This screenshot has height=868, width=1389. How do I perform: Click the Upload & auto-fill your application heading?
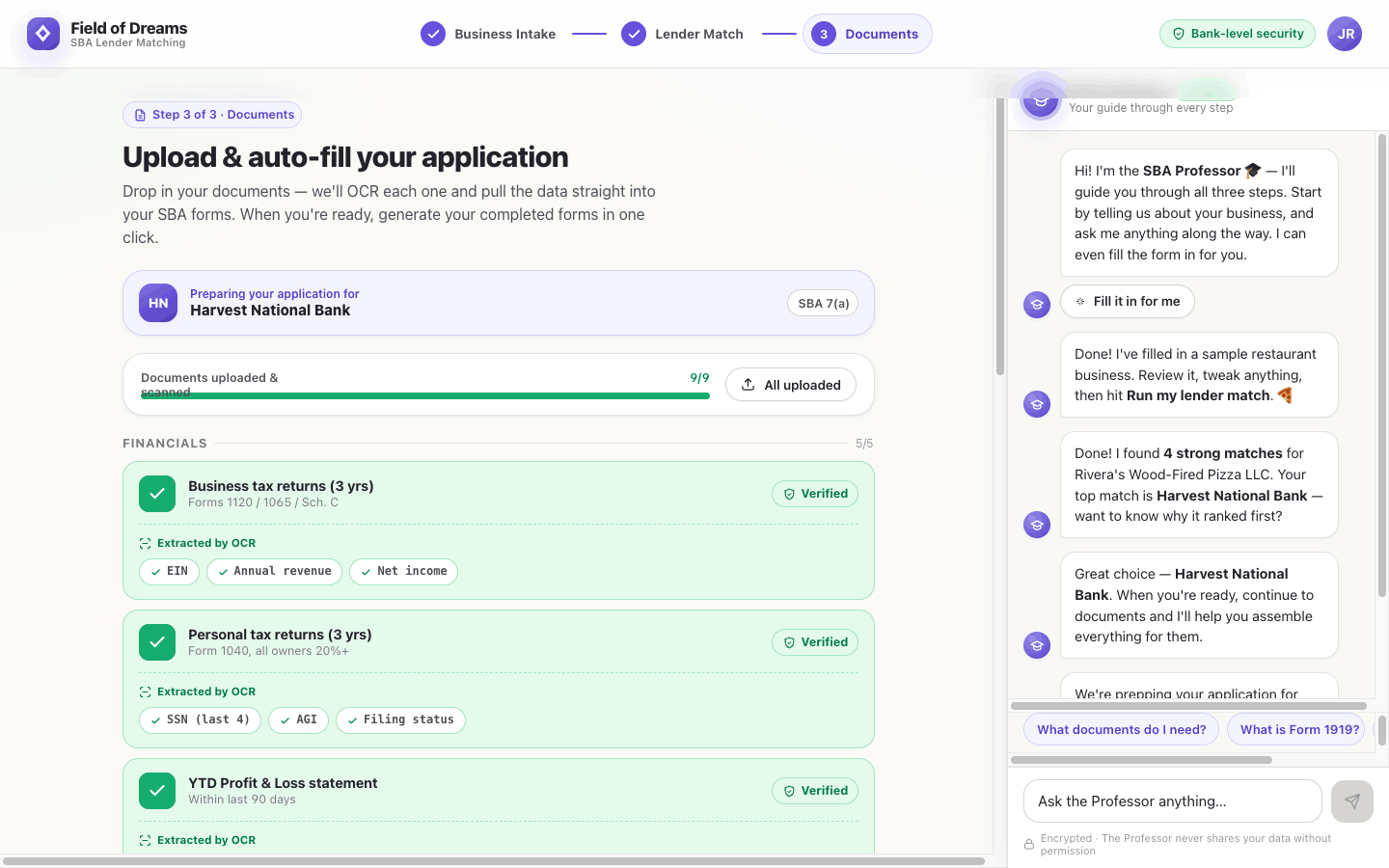(345, 157)
